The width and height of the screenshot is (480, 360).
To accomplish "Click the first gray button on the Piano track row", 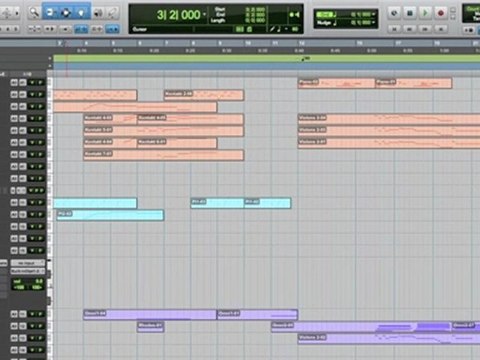I will tap(14, 83).
